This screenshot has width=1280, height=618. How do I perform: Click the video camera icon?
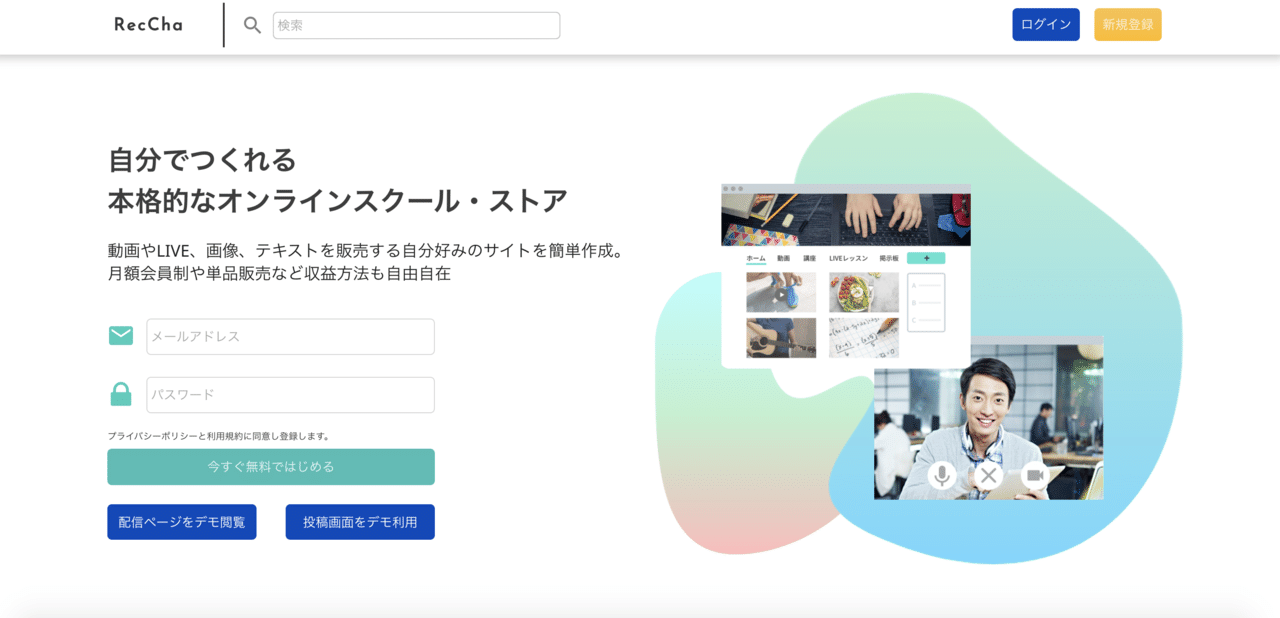click(1036, 475)
